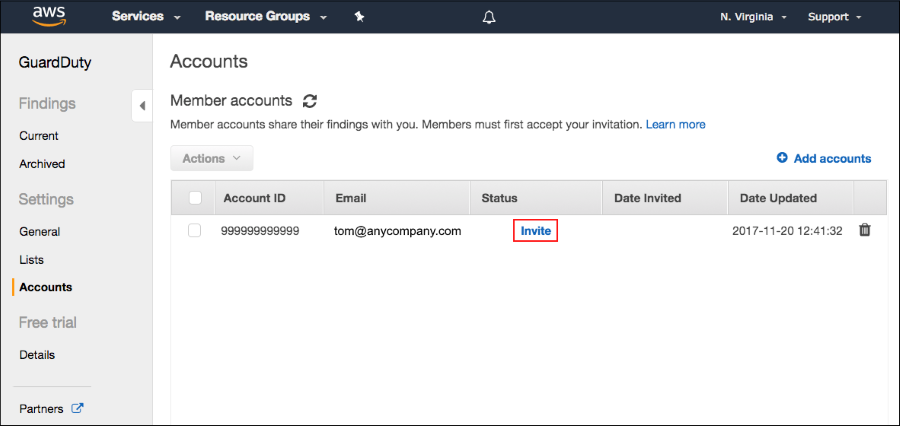This screenshot has width=900, height=426.
Task: Open the Lists settings page
Action: tap(32, 260)
